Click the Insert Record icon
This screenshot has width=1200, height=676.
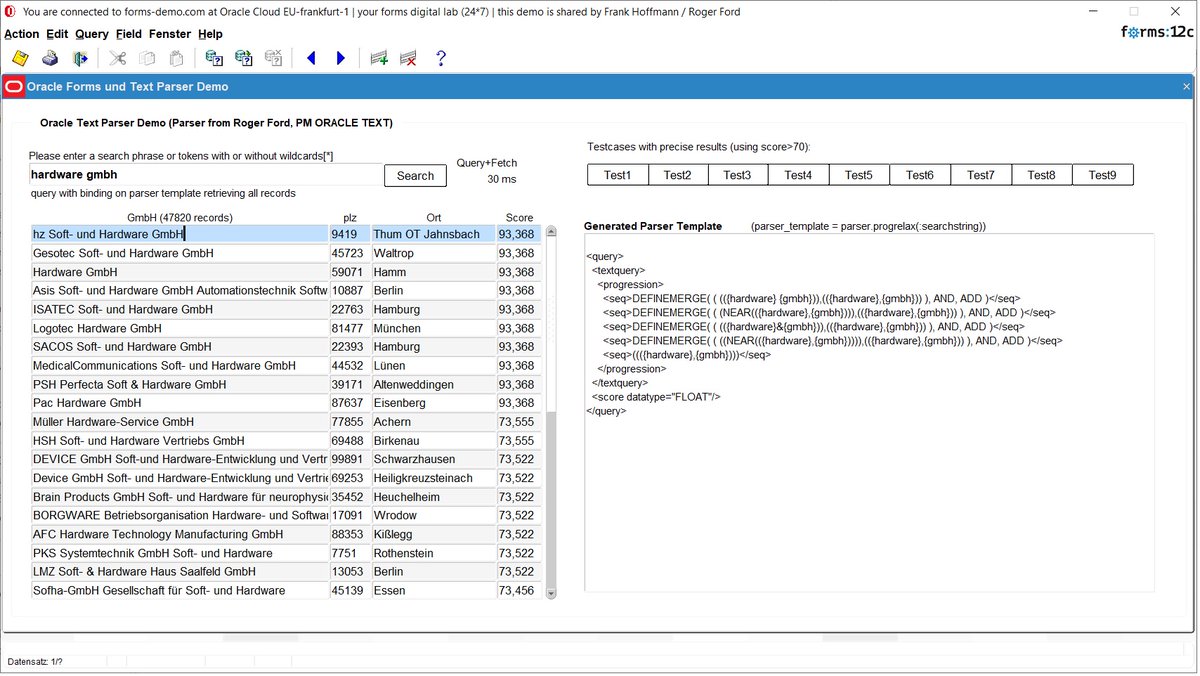coord(379,58)
